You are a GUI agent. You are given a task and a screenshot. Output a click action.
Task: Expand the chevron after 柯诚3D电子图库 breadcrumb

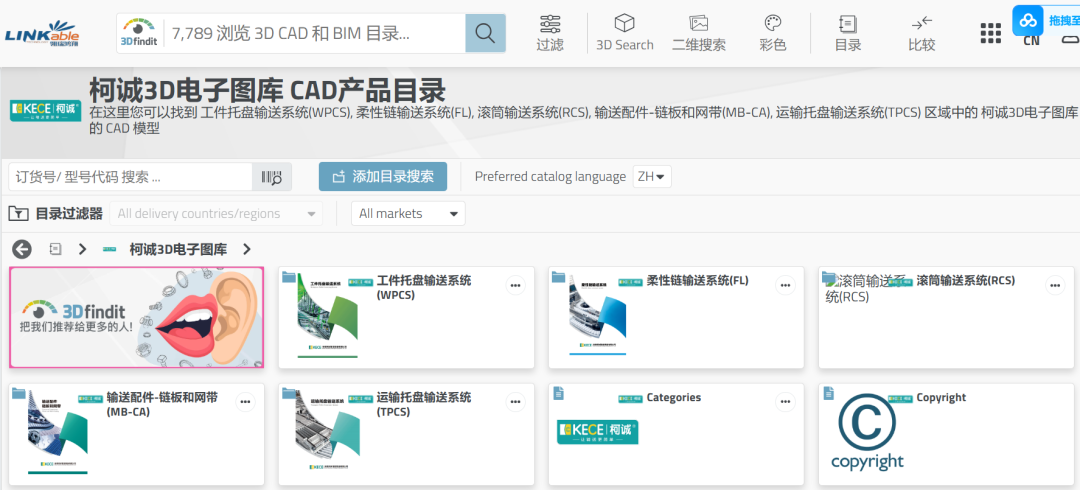coord(247,249)
